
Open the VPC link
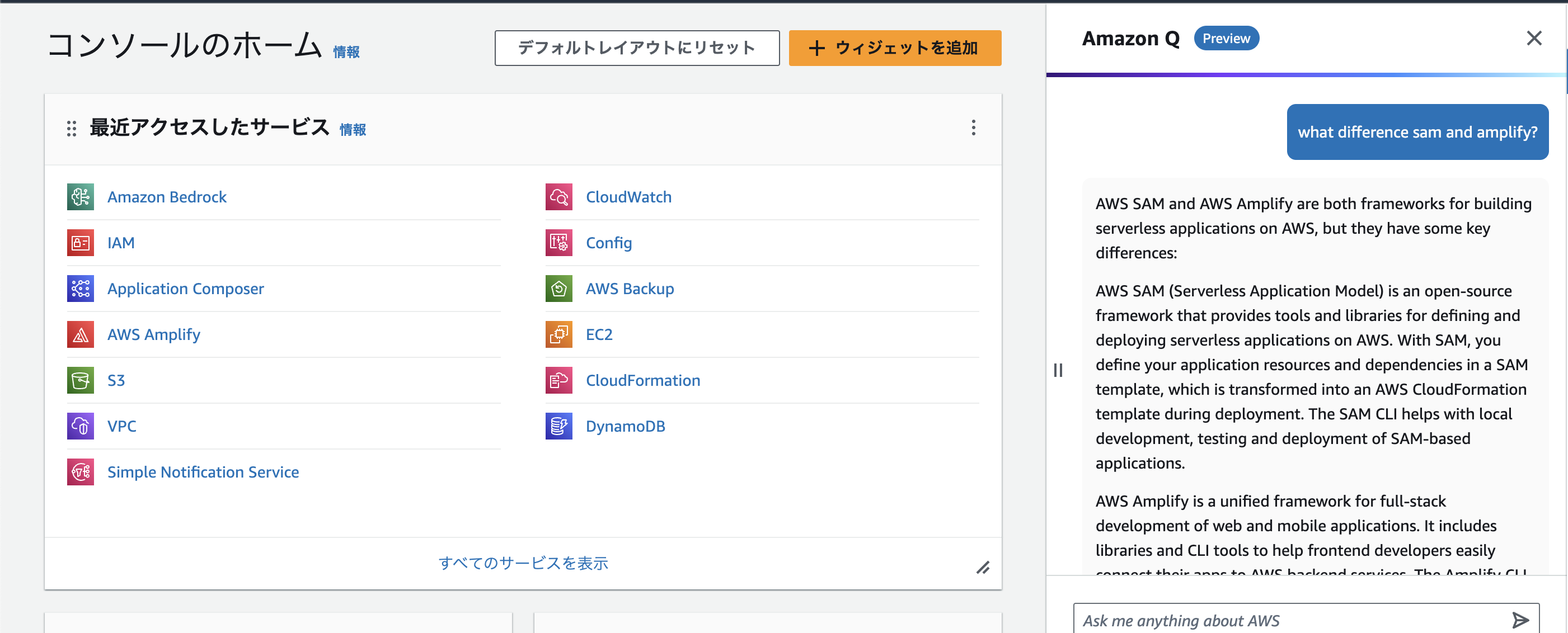click(122, 426)
